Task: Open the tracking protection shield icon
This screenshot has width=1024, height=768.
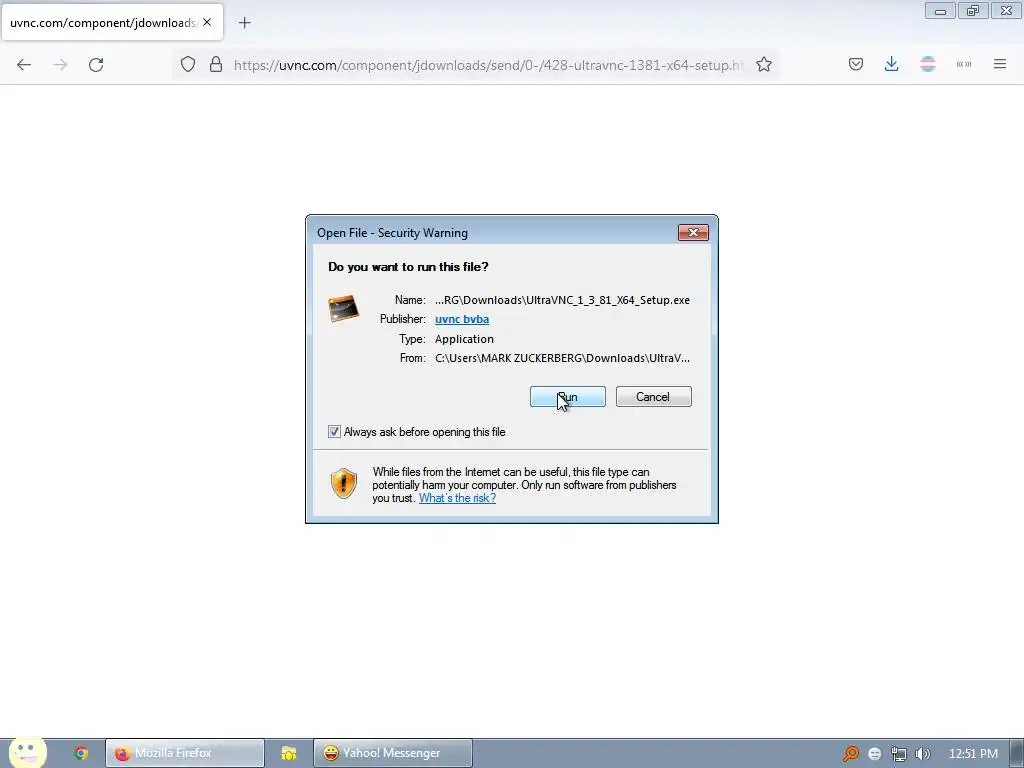Action: tap(188, 65)
